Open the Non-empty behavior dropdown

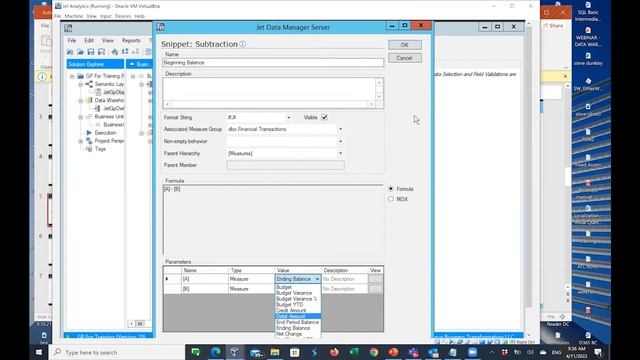coord(340,141)
